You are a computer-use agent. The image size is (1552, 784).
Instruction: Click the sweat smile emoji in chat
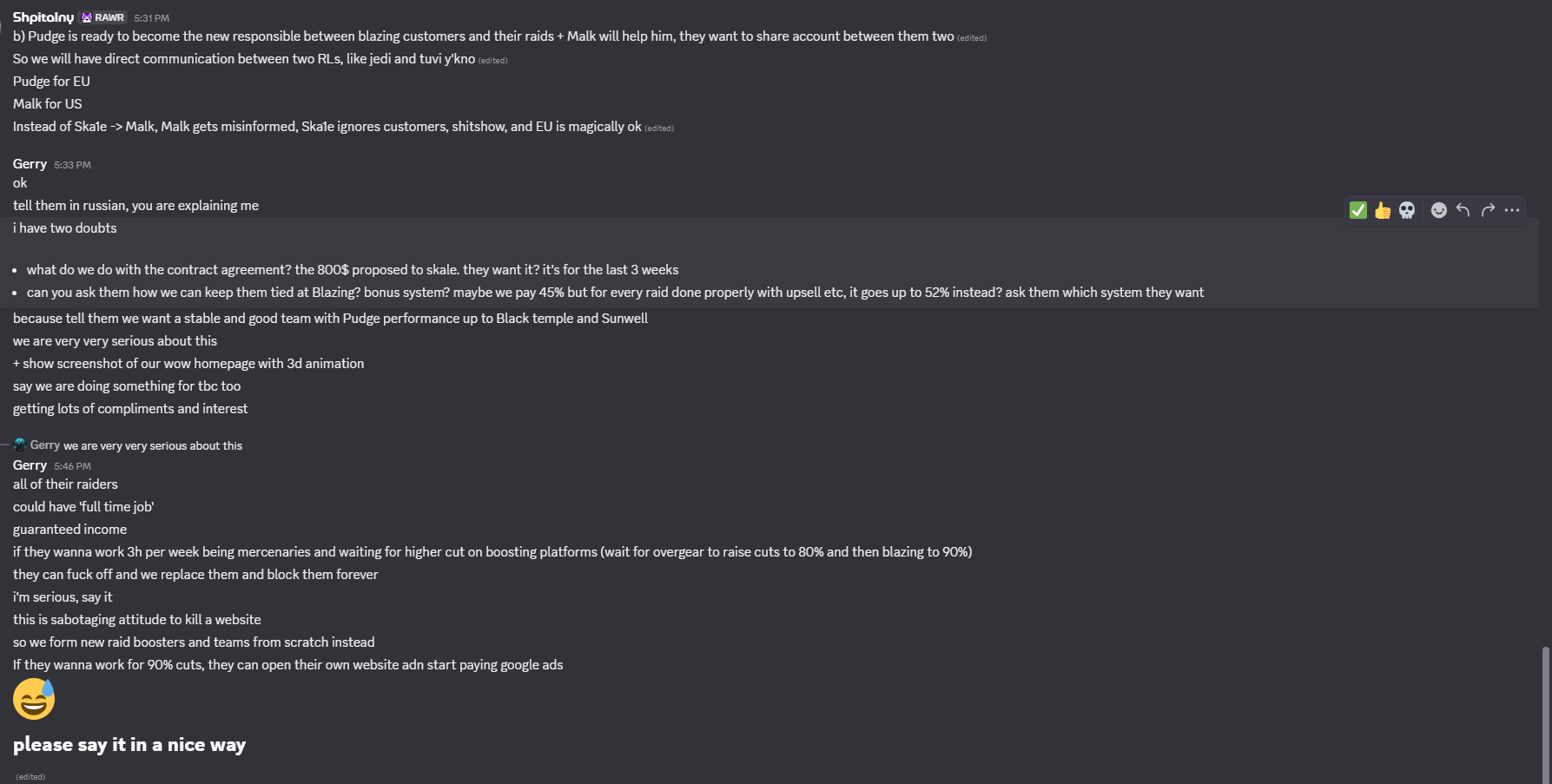tap(34, 699)
